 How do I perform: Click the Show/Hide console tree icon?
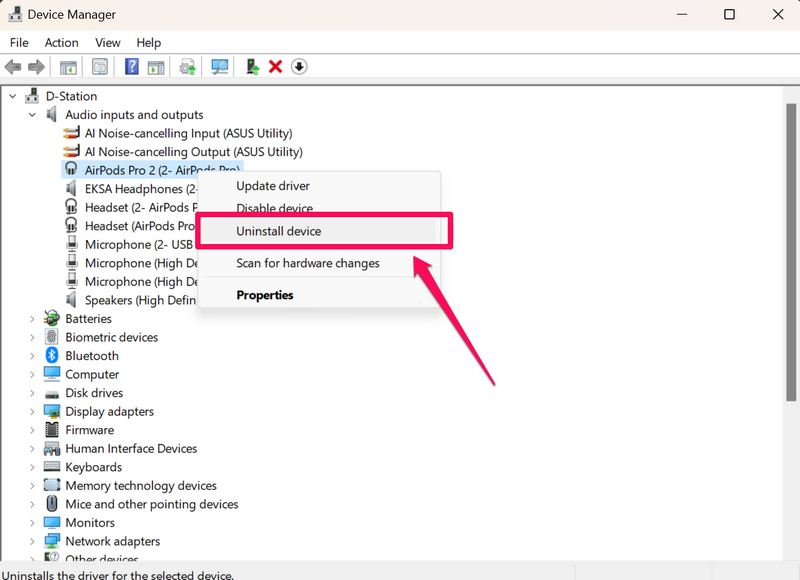pyautogui.click(x=68, y=67)
